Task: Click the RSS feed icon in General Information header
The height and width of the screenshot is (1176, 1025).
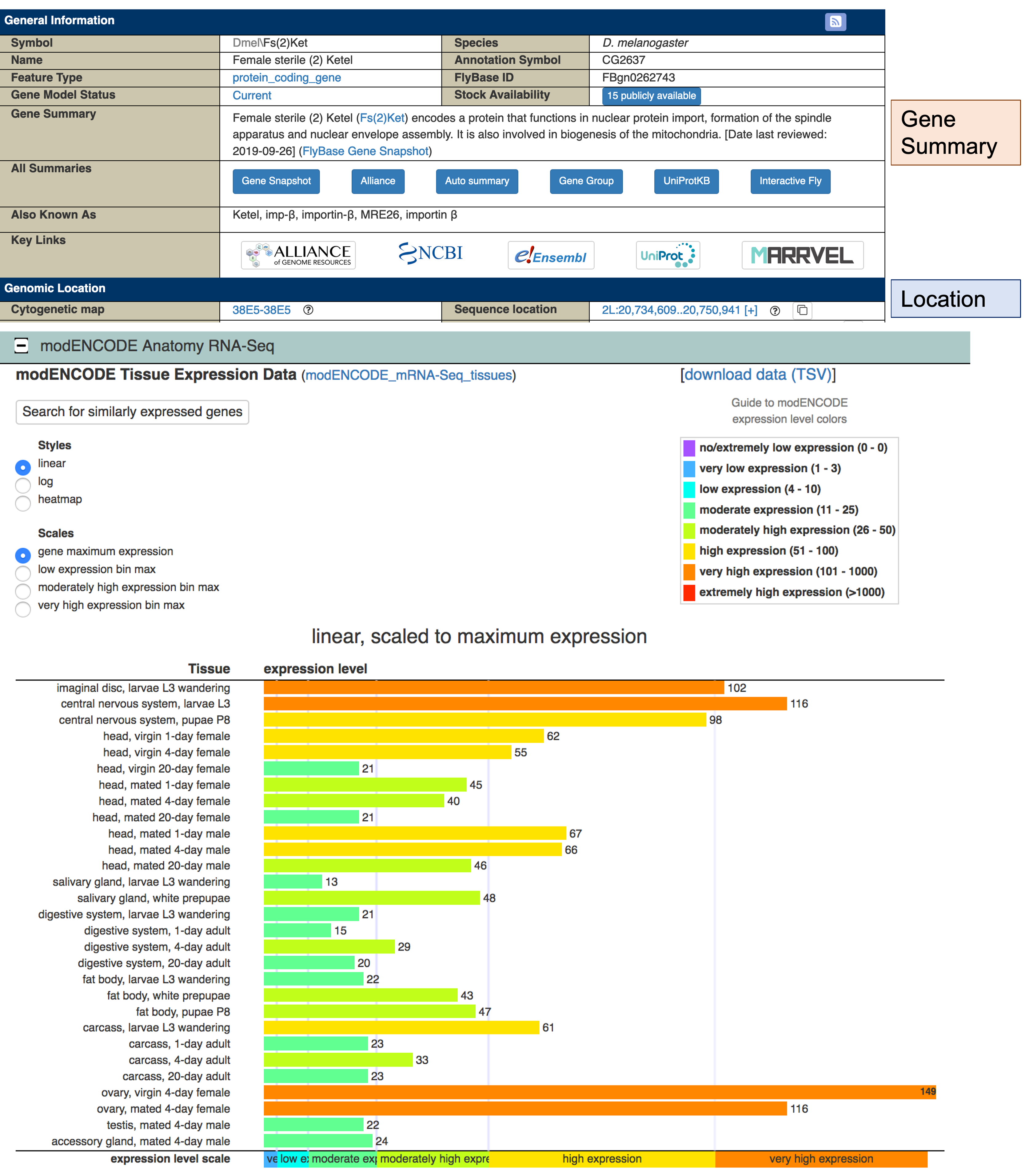Action: point(835,22)
